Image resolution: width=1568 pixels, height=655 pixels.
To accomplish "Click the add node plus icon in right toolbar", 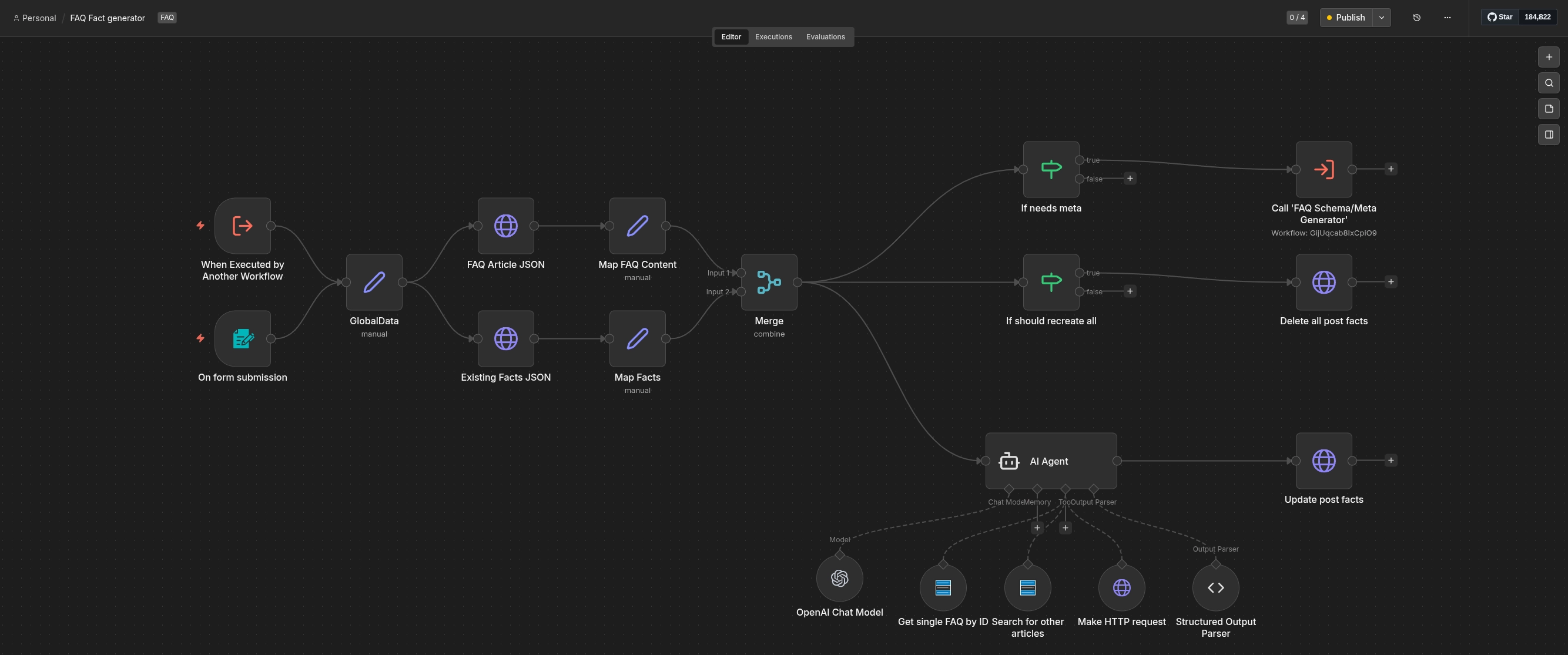I will [1549, 57].
